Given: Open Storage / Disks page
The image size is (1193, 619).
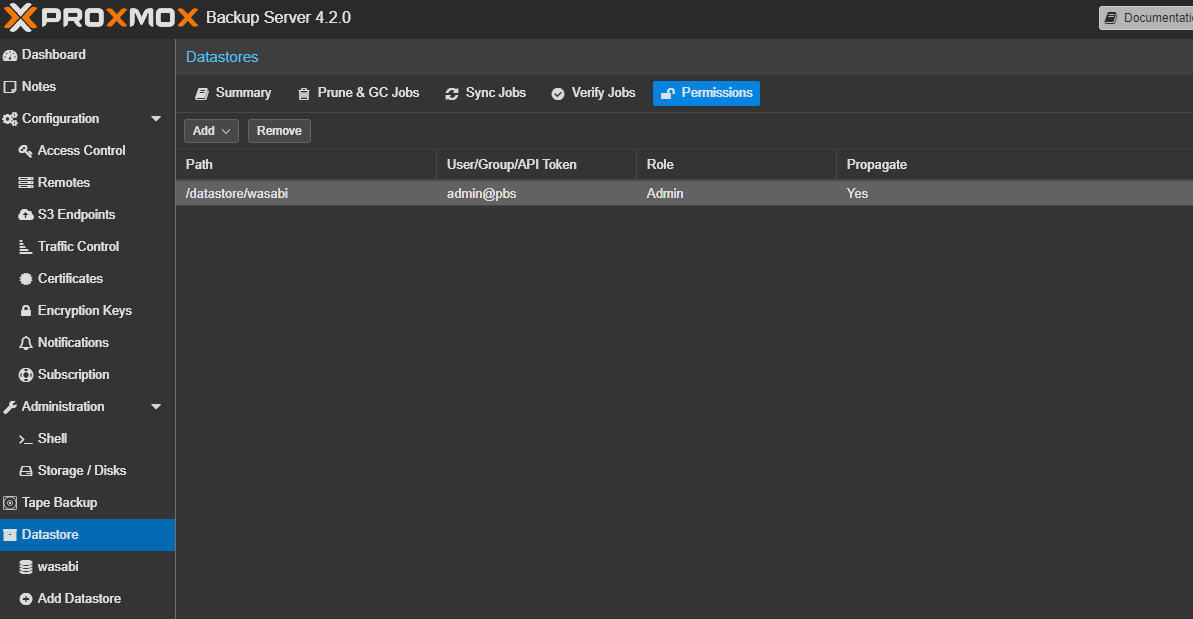Looking at the screenshot, I should tap(87, 471).
